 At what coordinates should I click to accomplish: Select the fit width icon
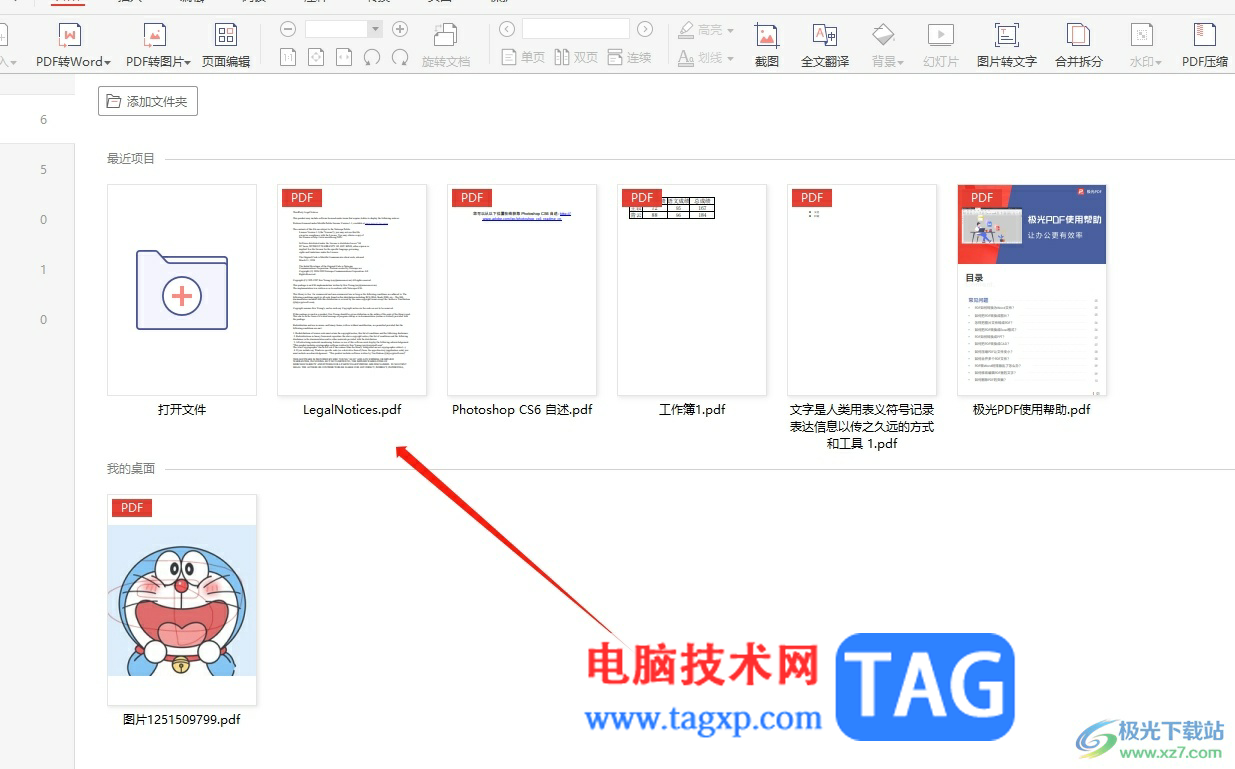(344, 57)
